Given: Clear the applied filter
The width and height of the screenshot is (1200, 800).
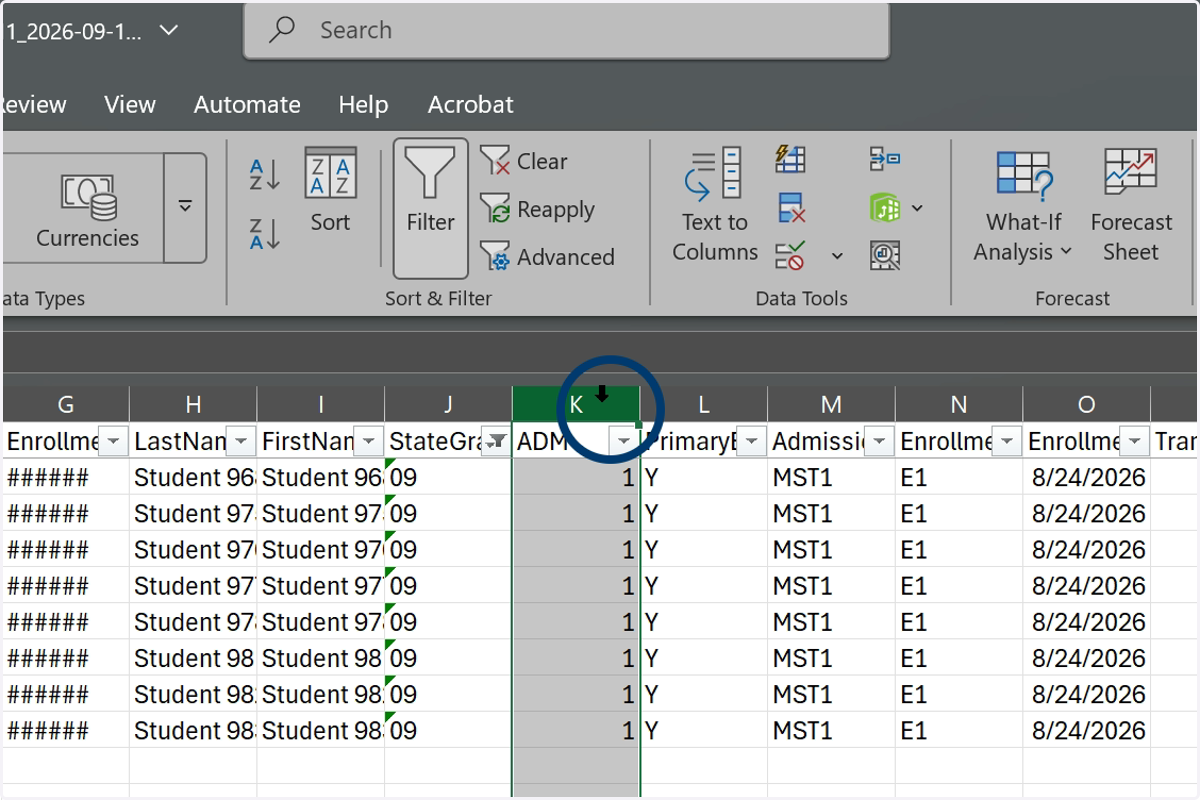Looking at the screenshot, I should (523, 161).
